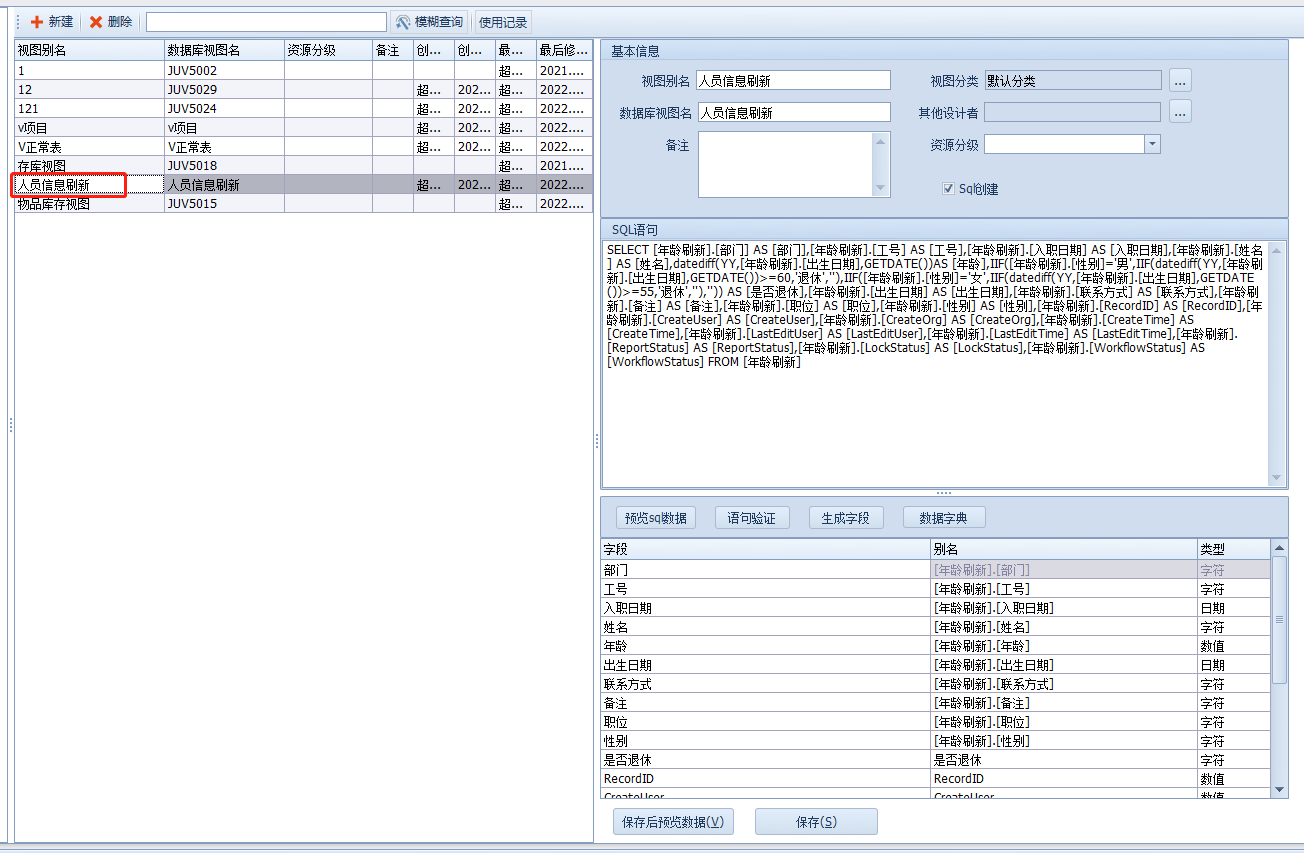
Task: Toggle the Sql创建 checkbox
Action: [x=948, y=188]
